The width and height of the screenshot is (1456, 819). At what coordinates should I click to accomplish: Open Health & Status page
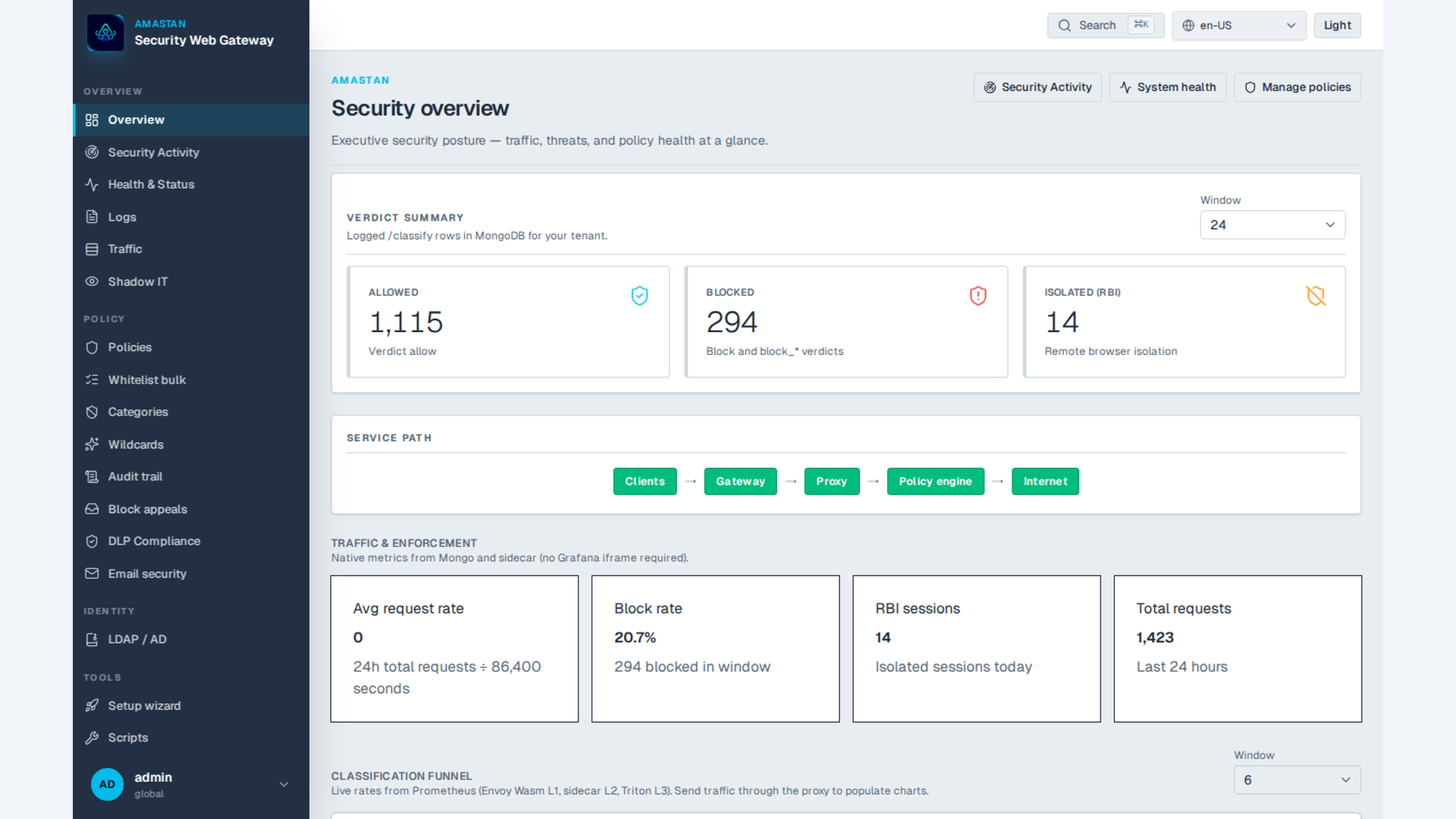(x=191, y=184)
